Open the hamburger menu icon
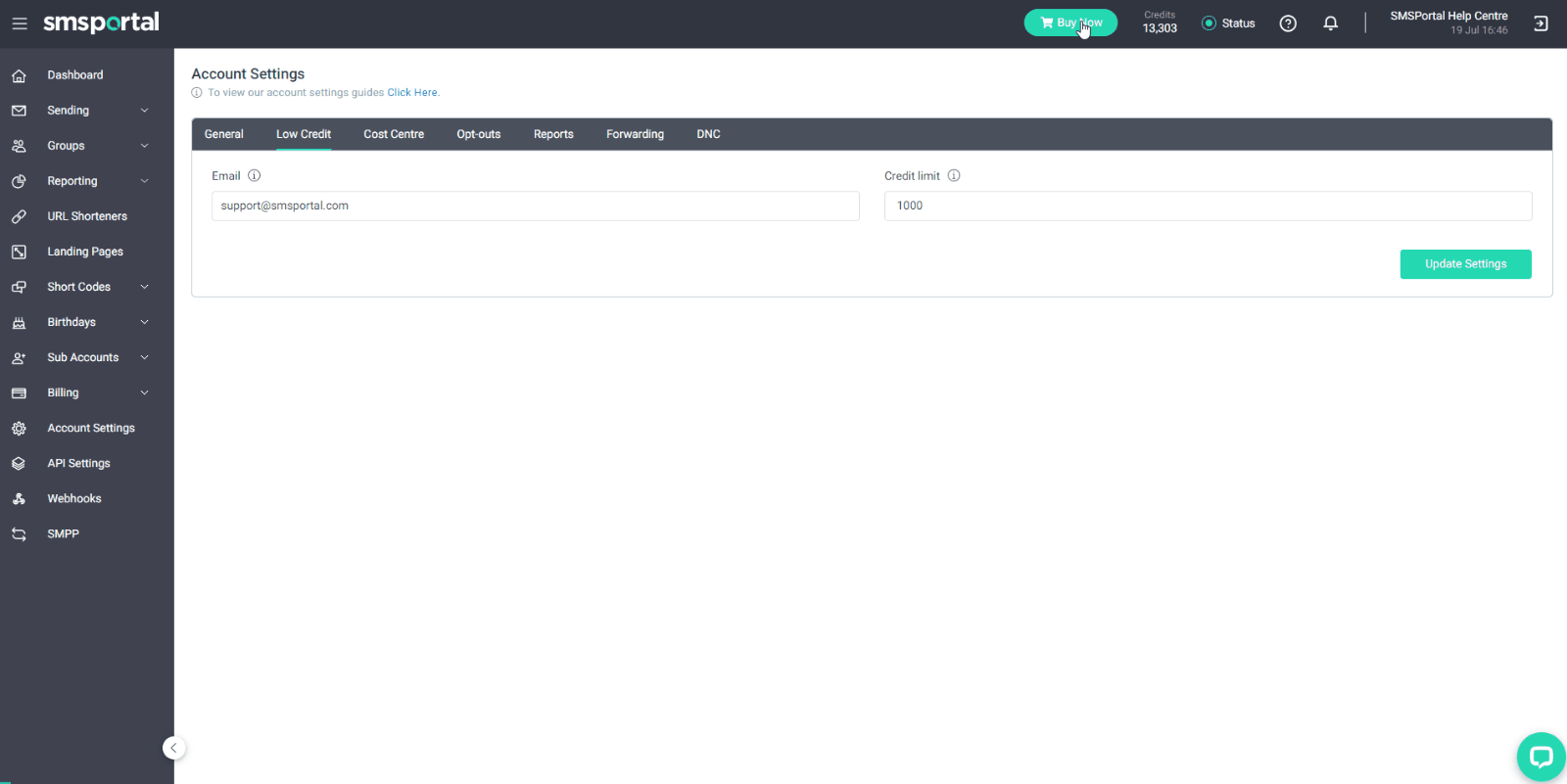The height and width of the screenshot is (784, 1567). tap(20, 23)
